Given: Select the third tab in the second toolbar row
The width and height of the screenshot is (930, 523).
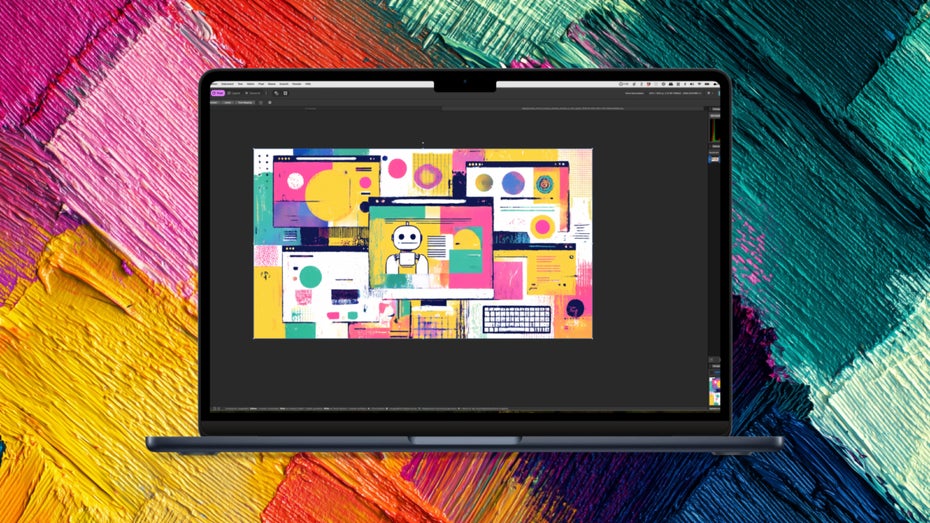Looking at the screenshot, I should 245,102.
